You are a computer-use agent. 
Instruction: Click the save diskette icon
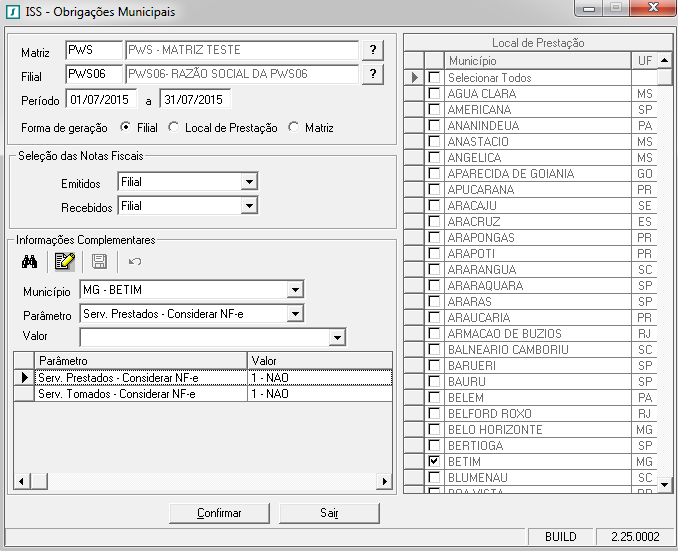click(x=99, y=262)
